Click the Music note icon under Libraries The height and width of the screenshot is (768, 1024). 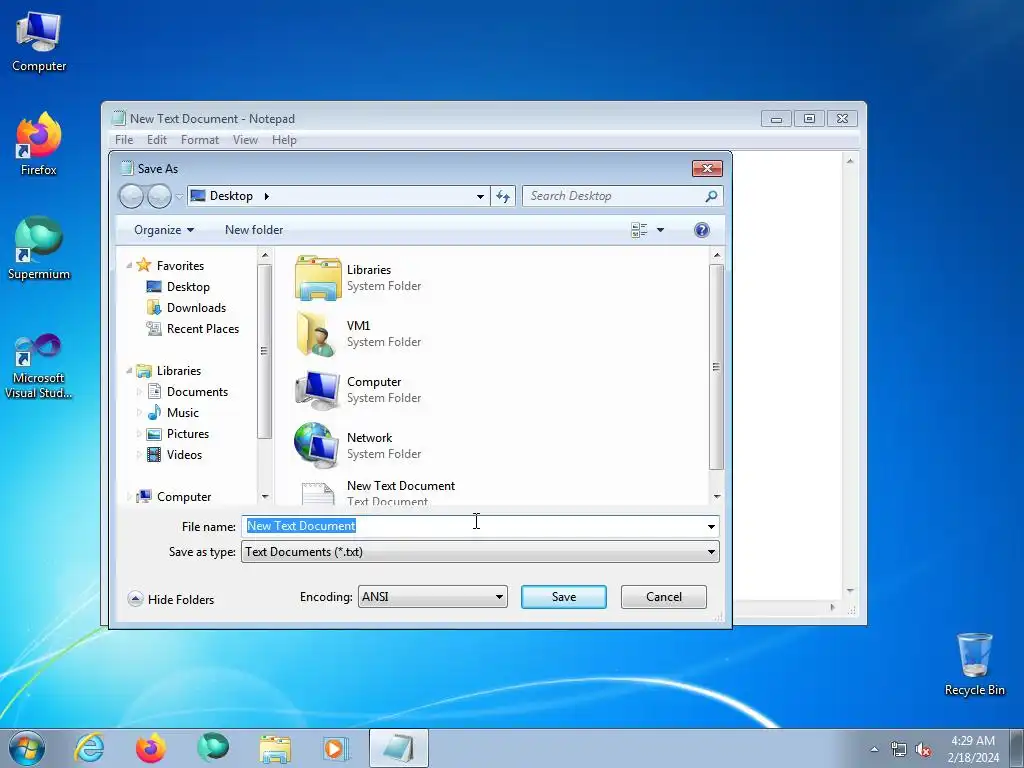point(154,412)
